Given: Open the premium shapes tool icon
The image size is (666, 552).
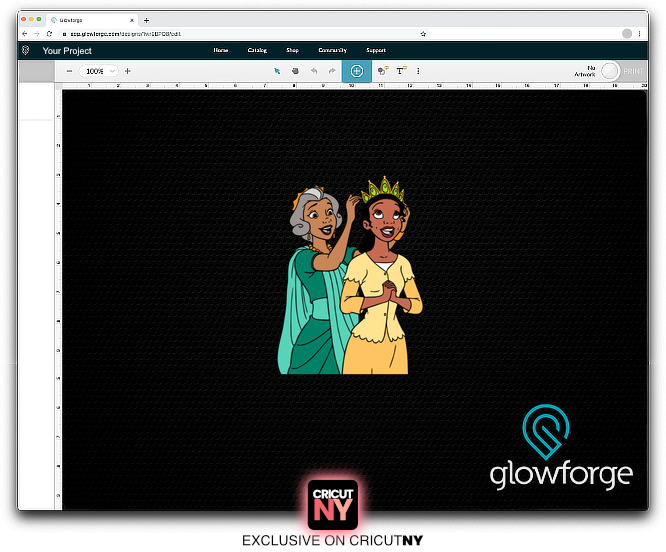Looking at the screenshot, I should [383, 71].
